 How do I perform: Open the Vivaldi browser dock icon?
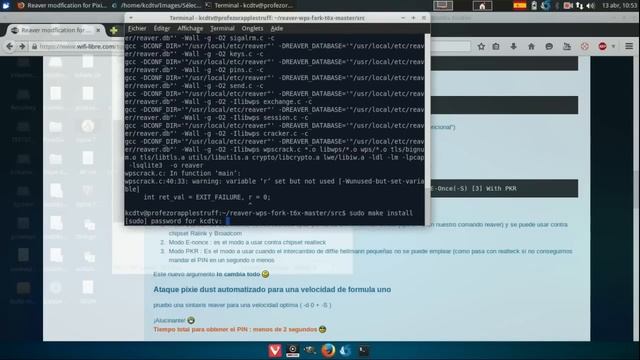click(275, 351)
